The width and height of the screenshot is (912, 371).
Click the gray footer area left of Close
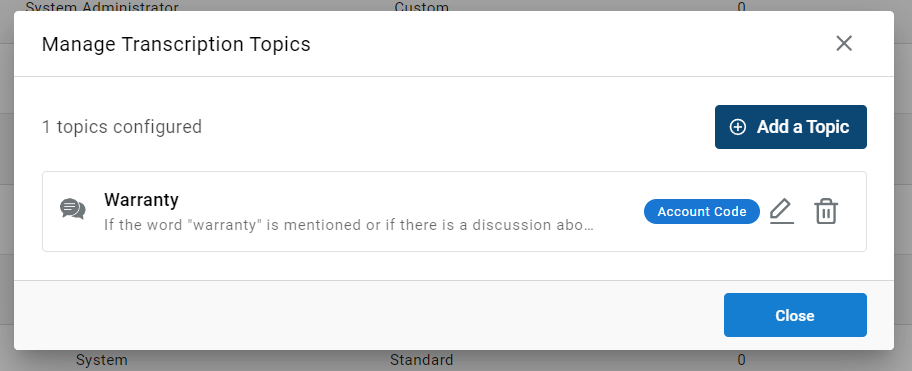366,315
